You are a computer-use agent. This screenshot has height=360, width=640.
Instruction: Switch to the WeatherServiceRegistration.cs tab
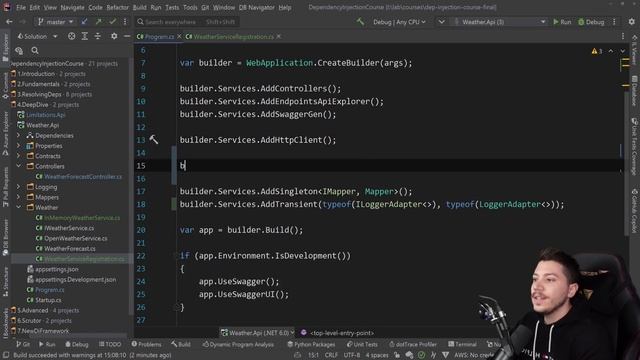(233, 37)
